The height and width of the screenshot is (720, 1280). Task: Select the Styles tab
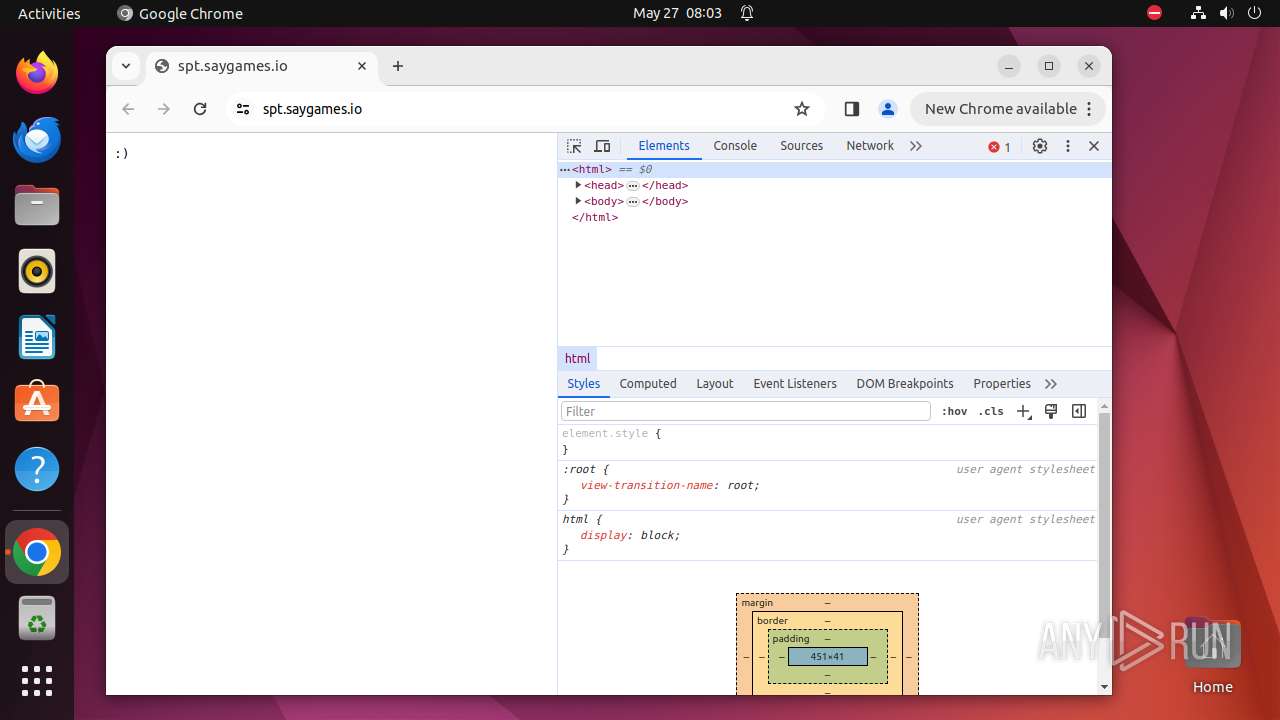584,384
